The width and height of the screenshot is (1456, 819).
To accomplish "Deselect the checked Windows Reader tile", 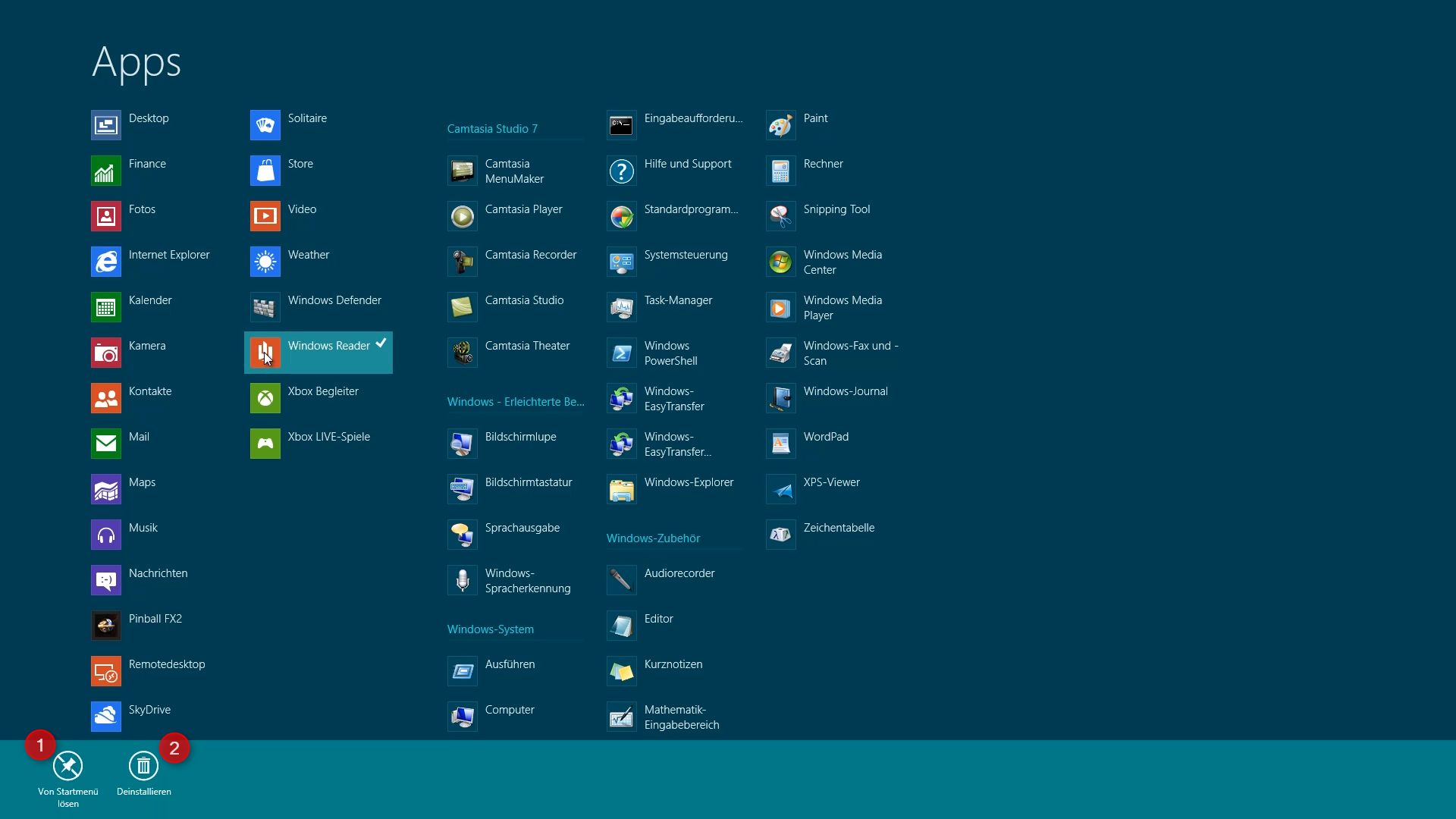I will click(x=318, y=353).
